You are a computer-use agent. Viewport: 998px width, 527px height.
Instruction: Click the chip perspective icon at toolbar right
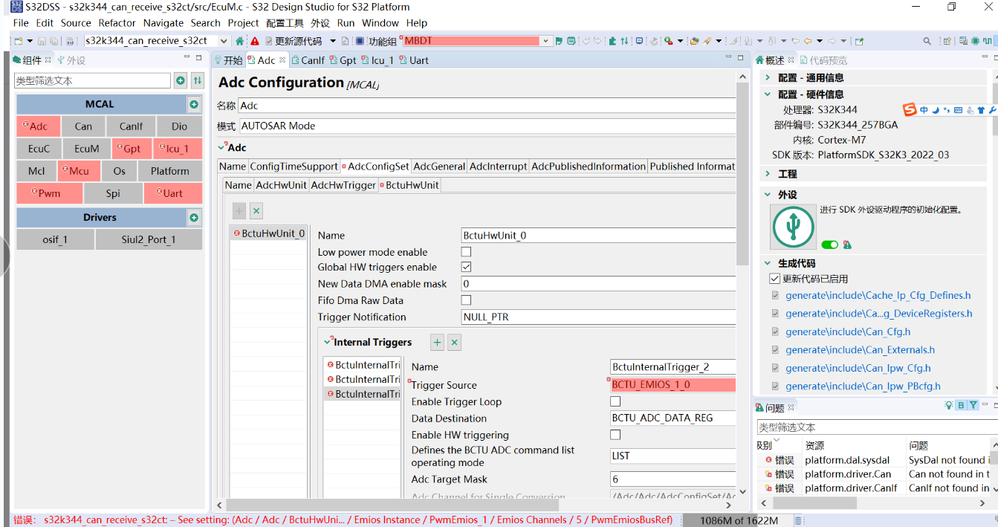point(975,41)
